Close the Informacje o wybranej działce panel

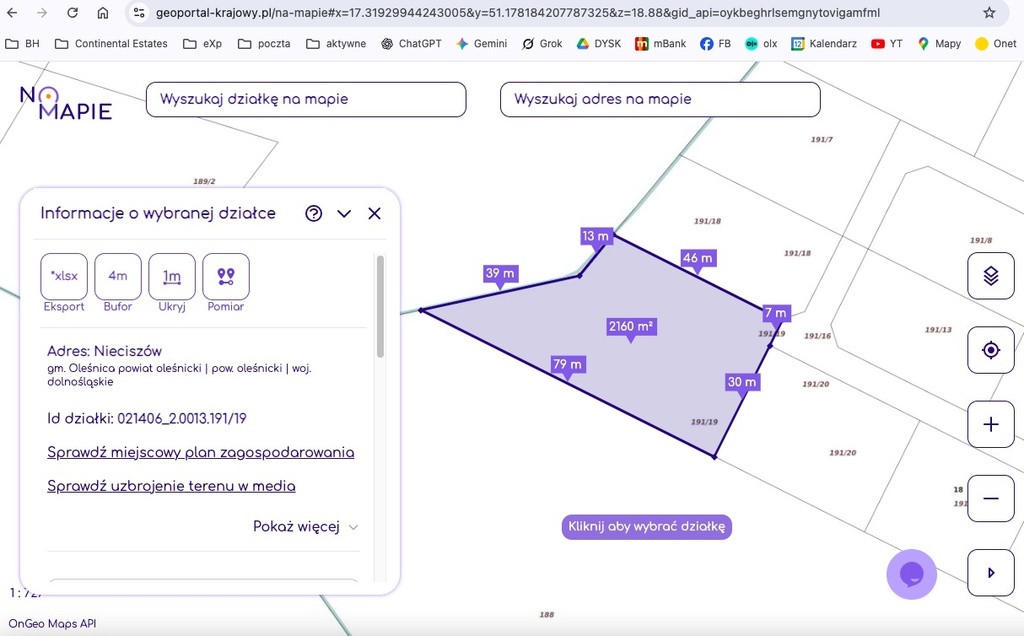pos(374,214)
